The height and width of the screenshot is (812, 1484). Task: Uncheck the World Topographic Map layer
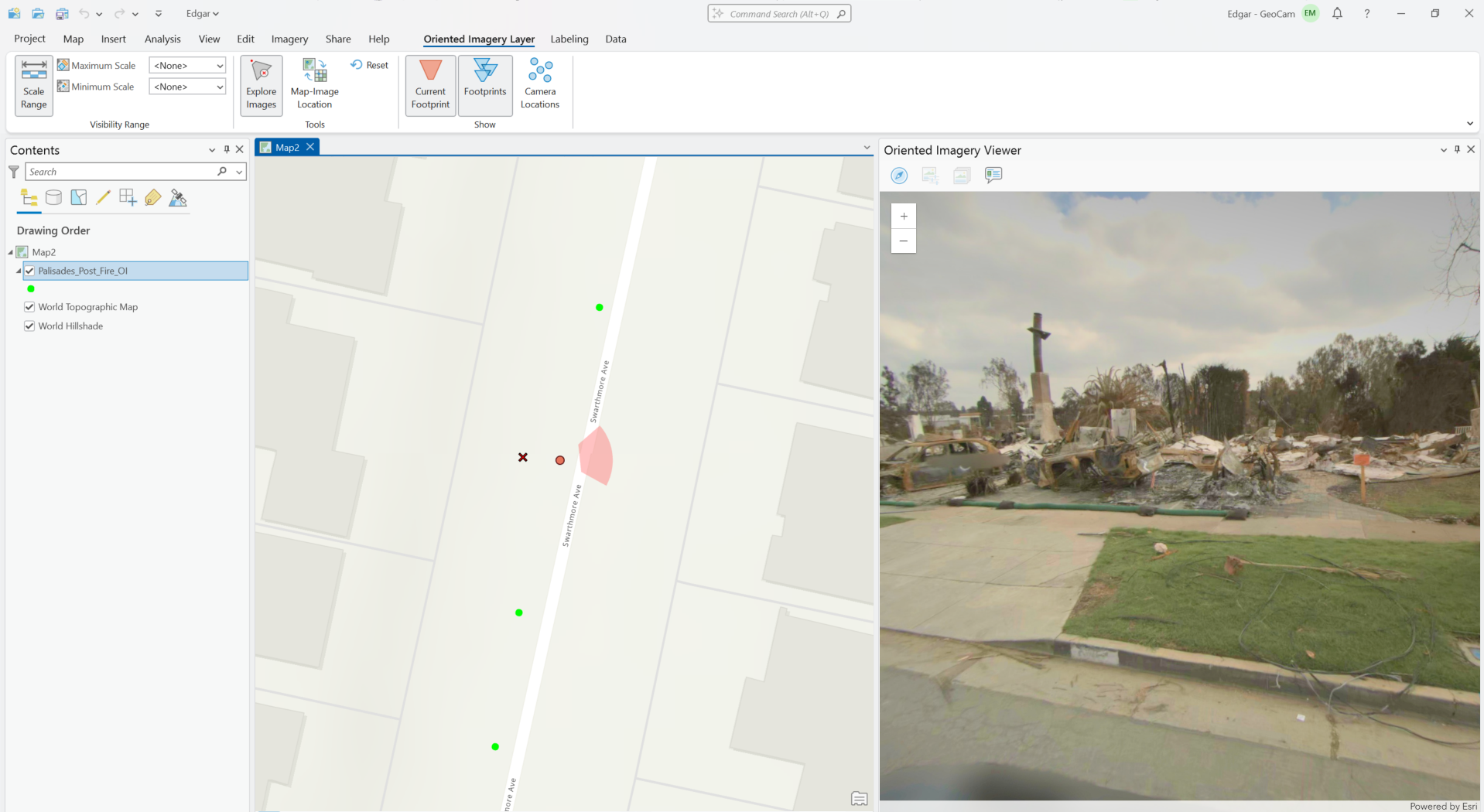29,307
